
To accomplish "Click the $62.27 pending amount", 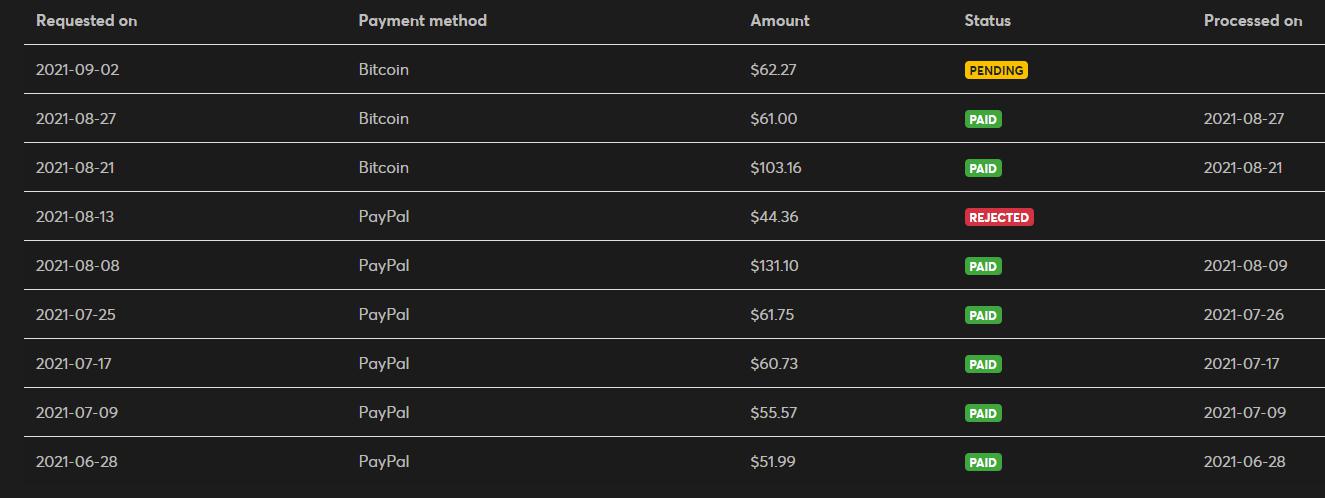I will click(773, 70).
